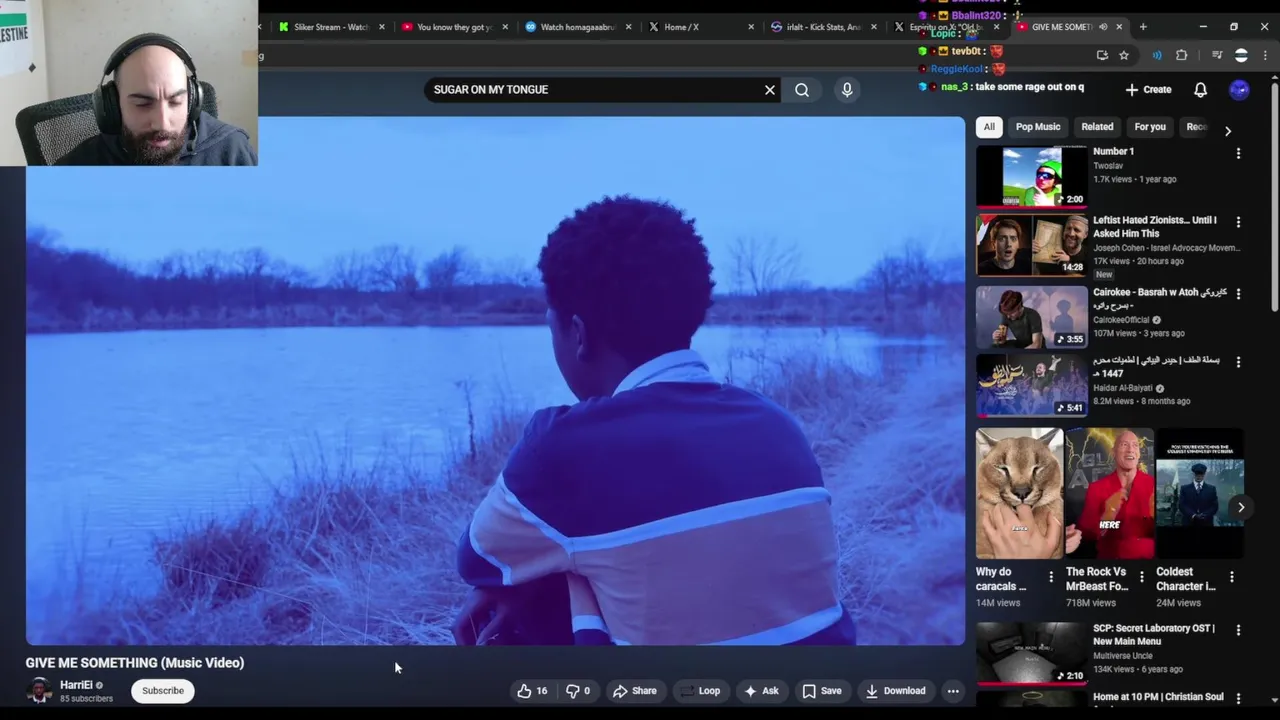The width and height of the screenshot is (1280, 720).
Task: Open the Coldest Character Short thumbnail
Action: click(1200, 493)
